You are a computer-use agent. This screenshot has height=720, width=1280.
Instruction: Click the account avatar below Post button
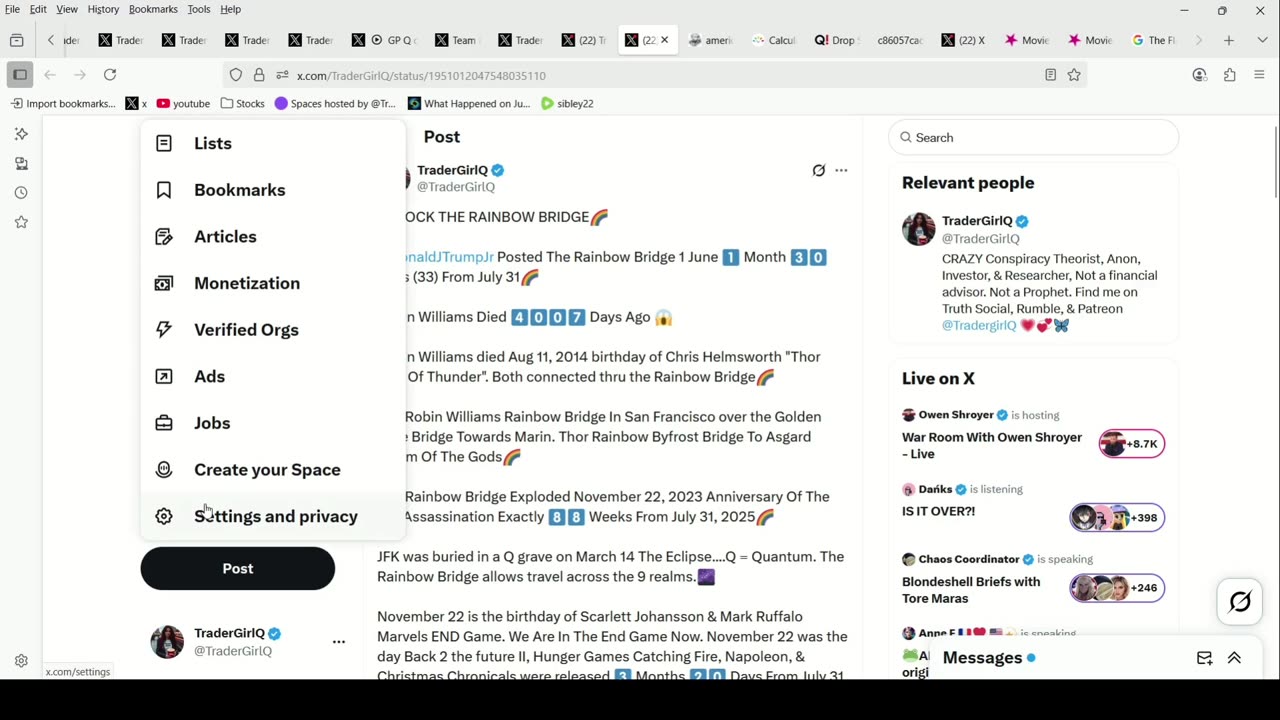(167, 642)
